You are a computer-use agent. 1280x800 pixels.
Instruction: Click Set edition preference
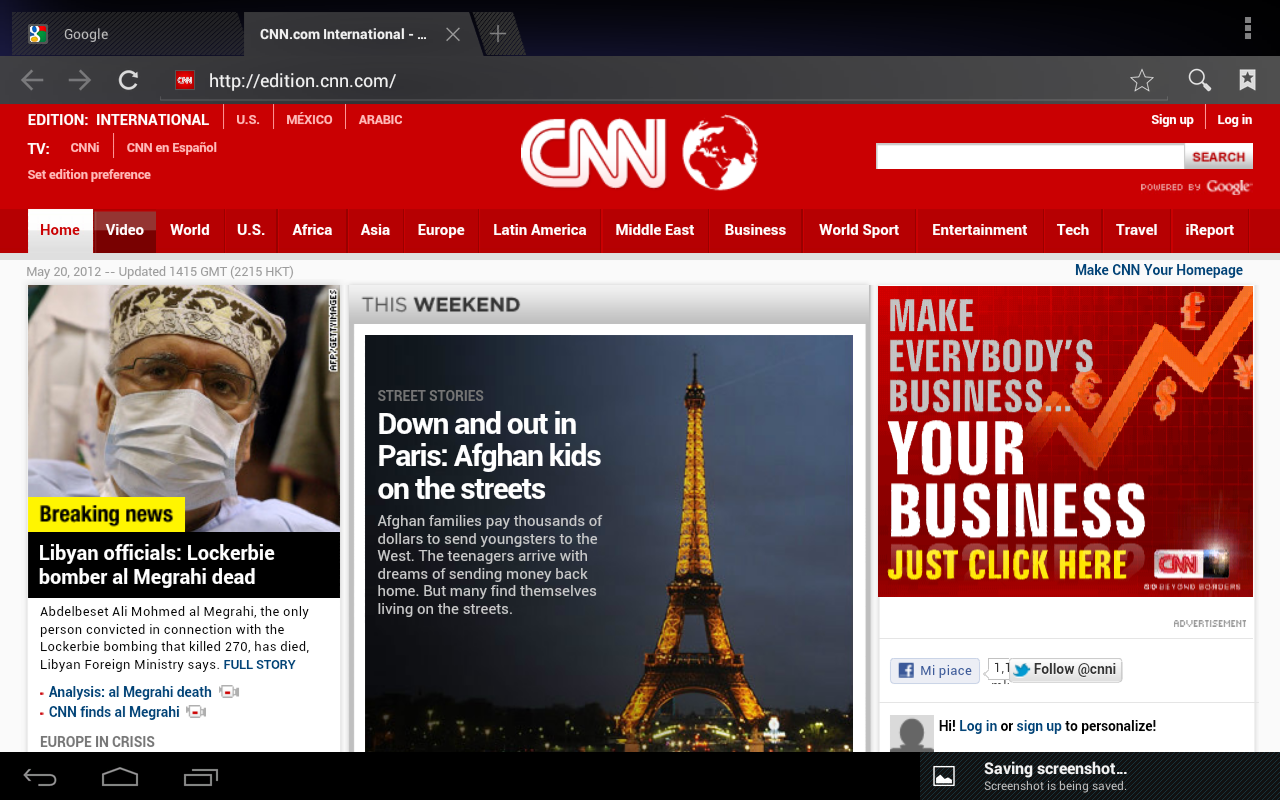(x=89, y=174)
